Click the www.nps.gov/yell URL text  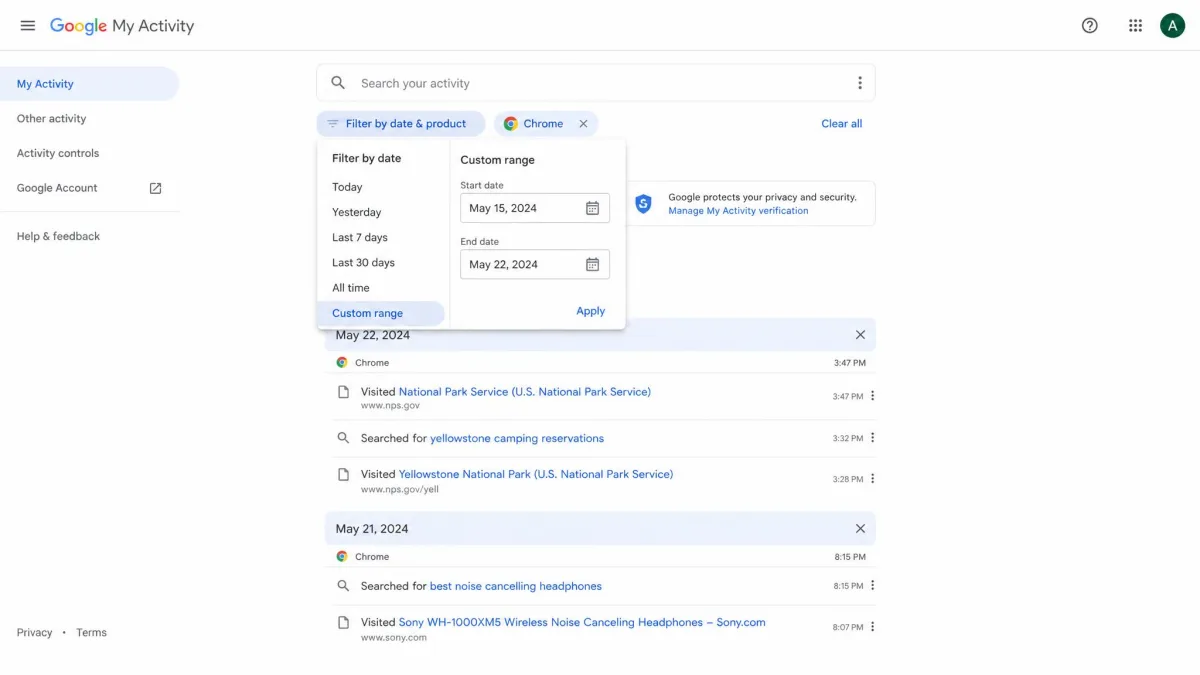pos(400,490)
